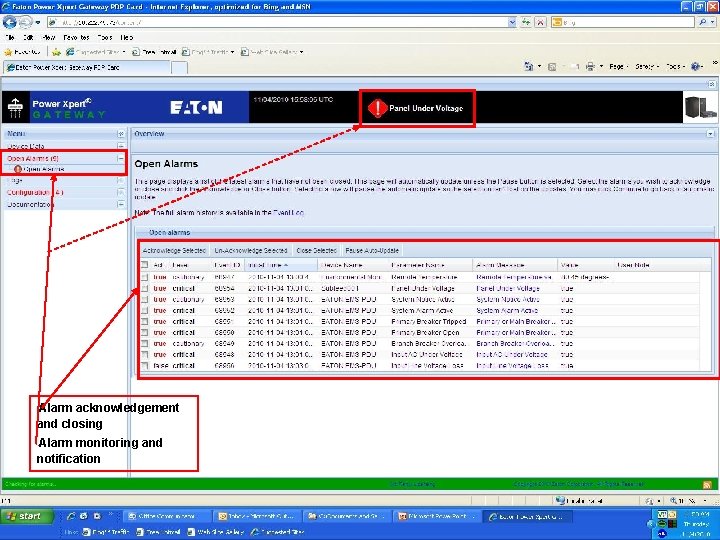The height and width of the screenshot is (540, 720).
Task: Click the Power Xpert Gateway logo icon
Action: [16, 108]
